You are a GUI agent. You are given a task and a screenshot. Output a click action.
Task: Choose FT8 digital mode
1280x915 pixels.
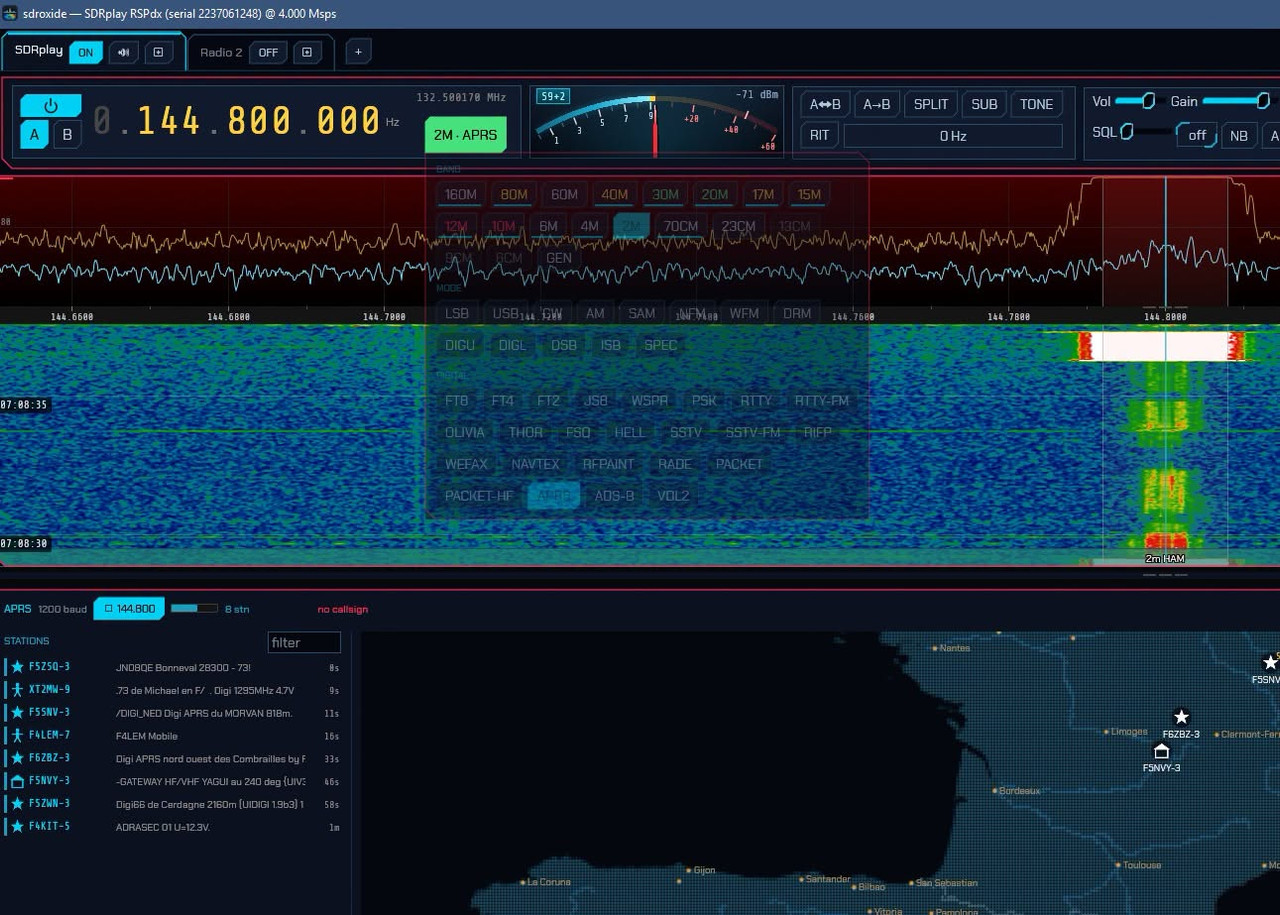point(457,401)
